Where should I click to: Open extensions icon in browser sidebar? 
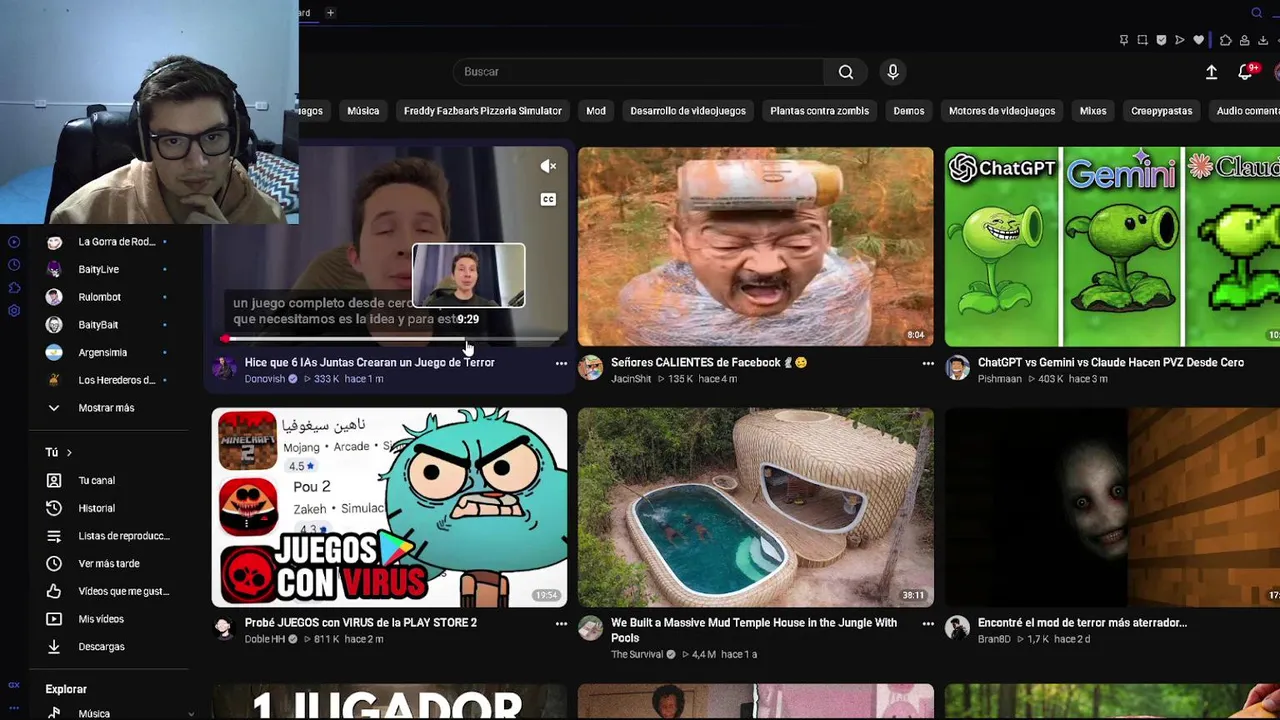point(14,288)
